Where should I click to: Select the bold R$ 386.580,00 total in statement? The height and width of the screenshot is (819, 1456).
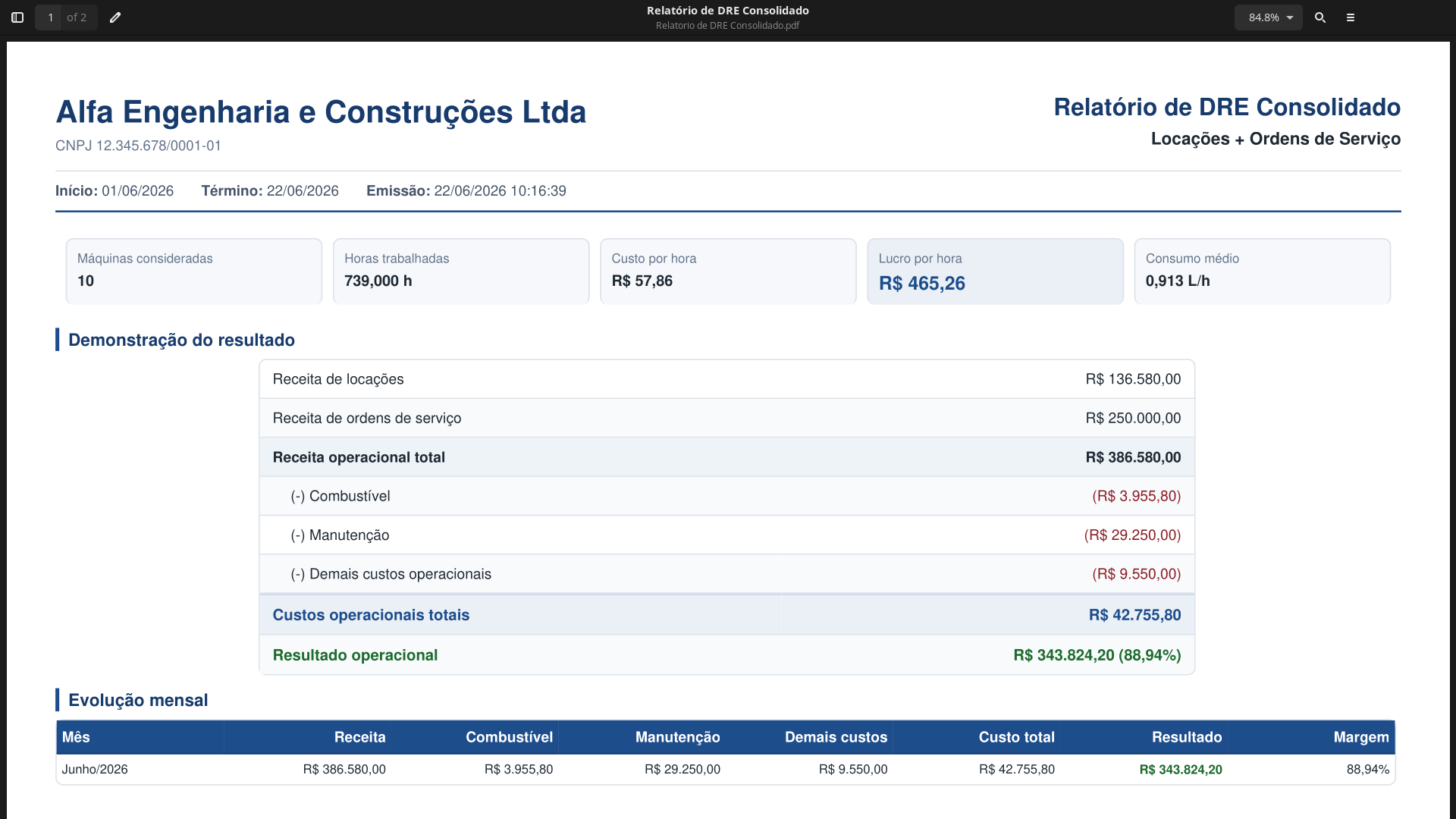pos(1133,457)
